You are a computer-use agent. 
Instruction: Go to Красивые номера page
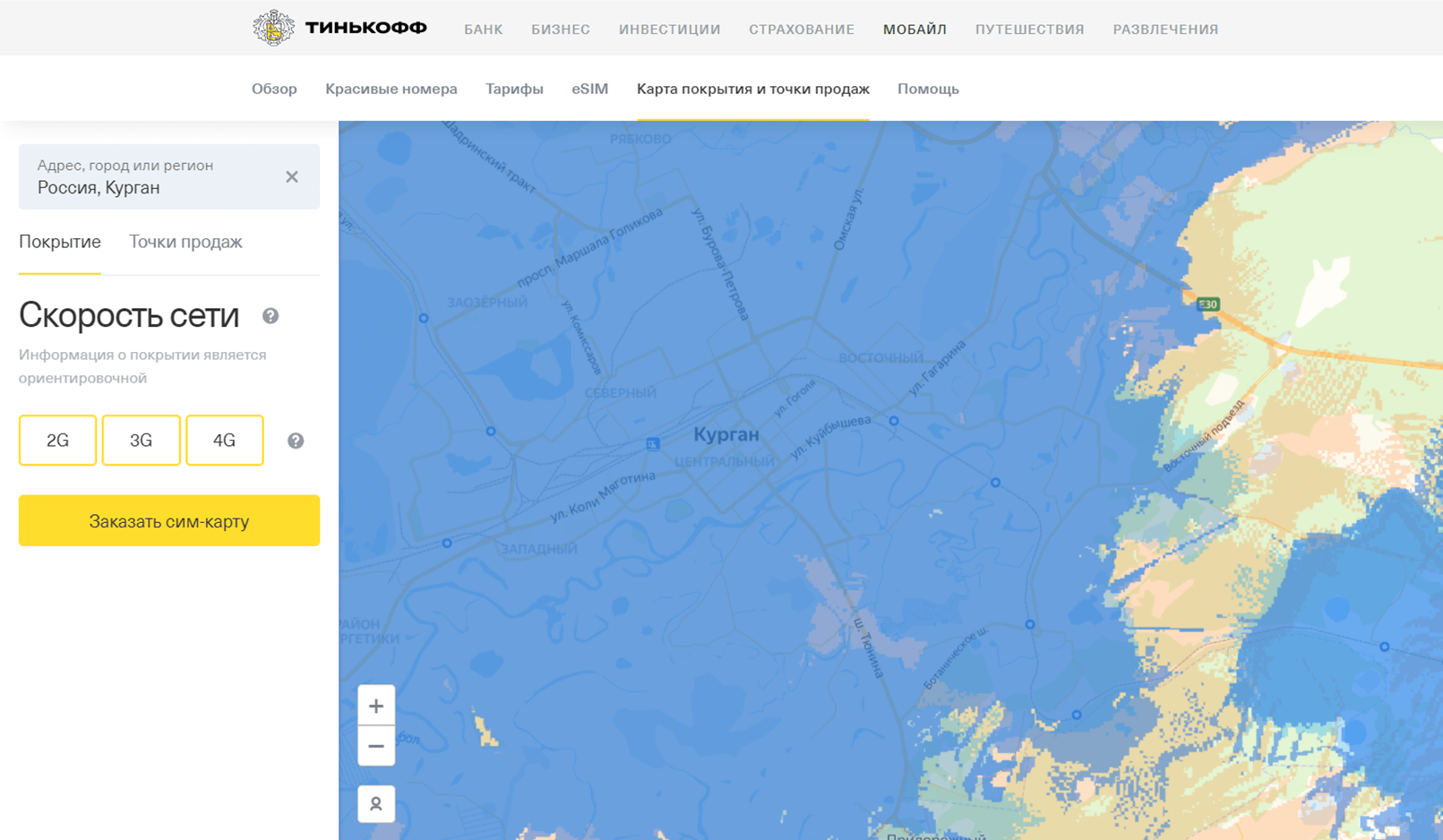pyautogui.click(x=391, y=89)
